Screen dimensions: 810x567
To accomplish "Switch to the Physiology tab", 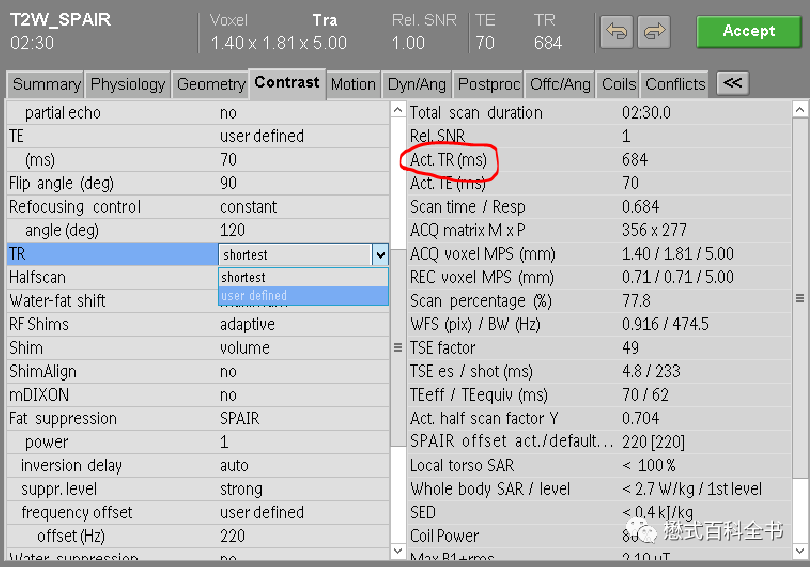I will tap(128, 85).
